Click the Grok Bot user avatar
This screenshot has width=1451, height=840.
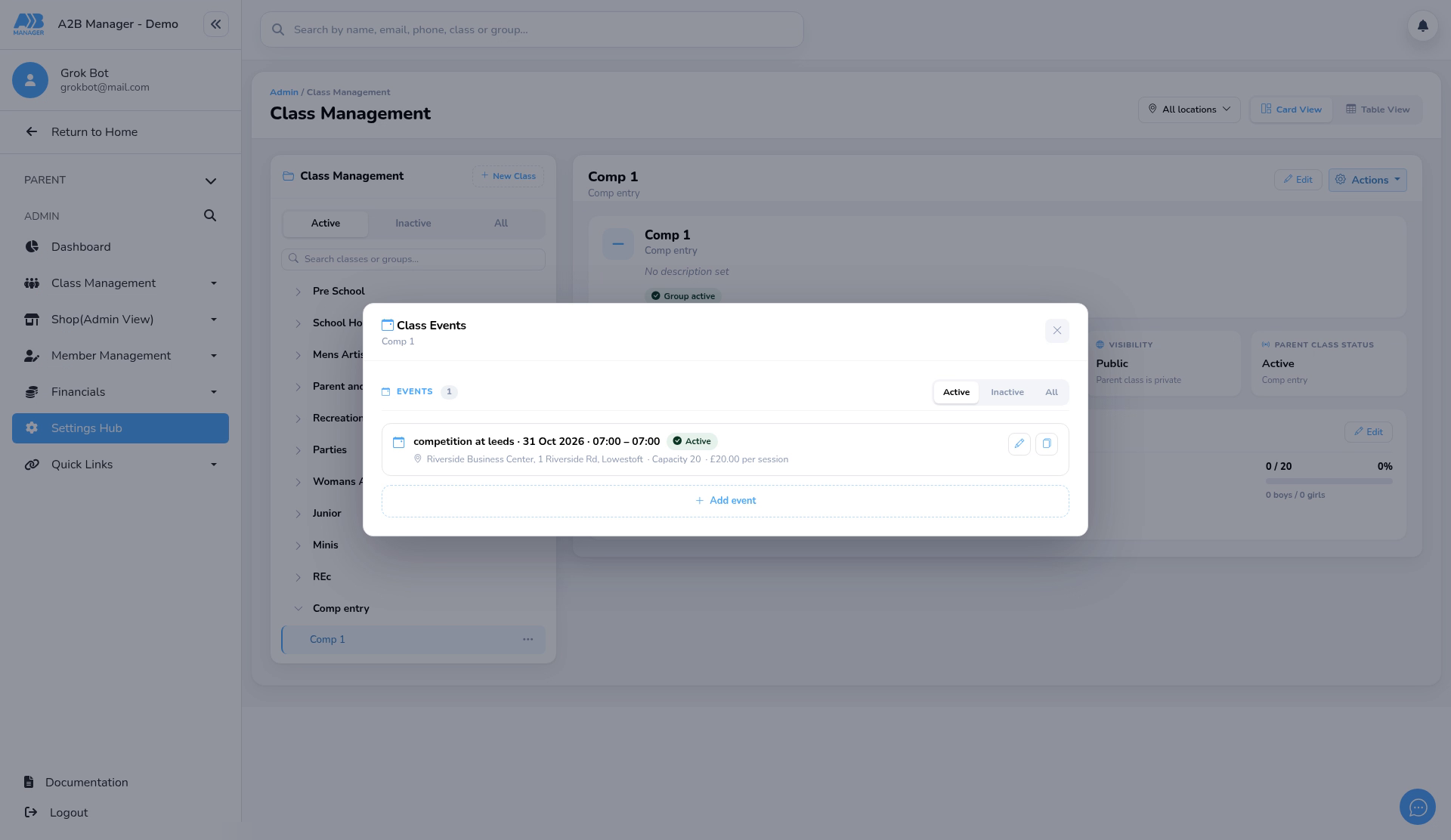30,80
